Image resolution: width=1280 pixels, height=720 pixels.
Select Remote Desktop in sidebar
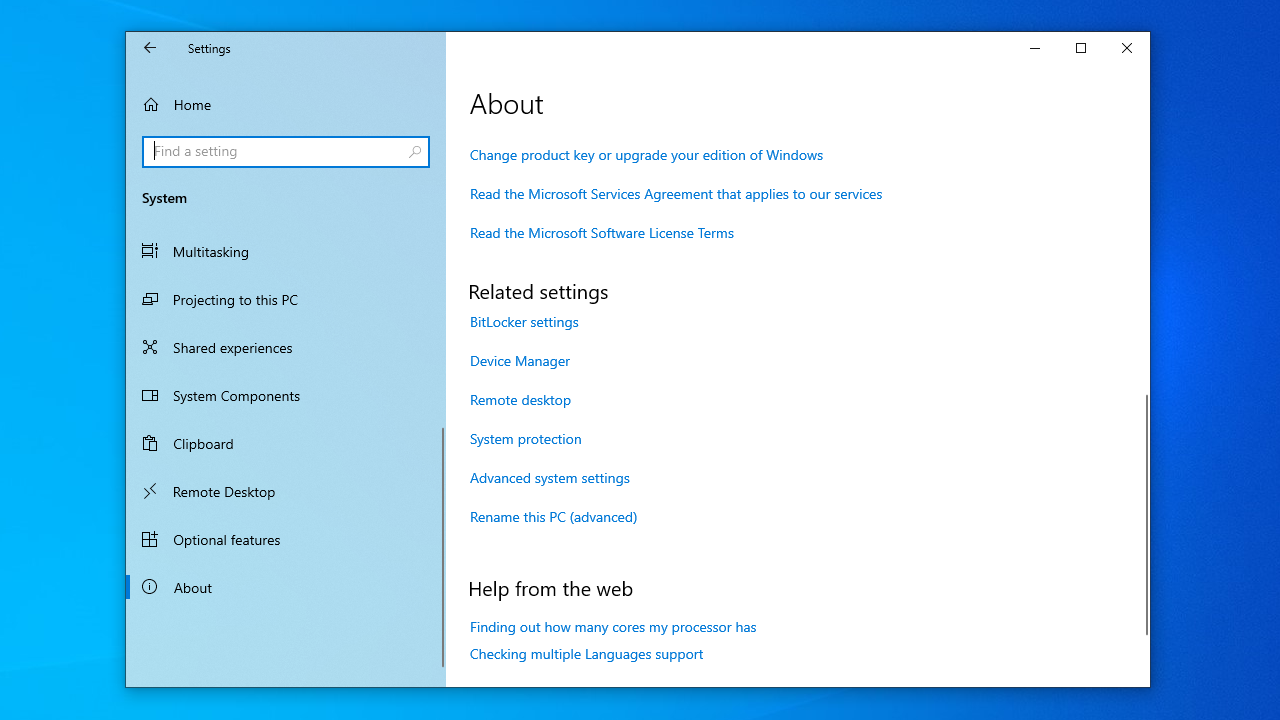[x=284, y=492]
